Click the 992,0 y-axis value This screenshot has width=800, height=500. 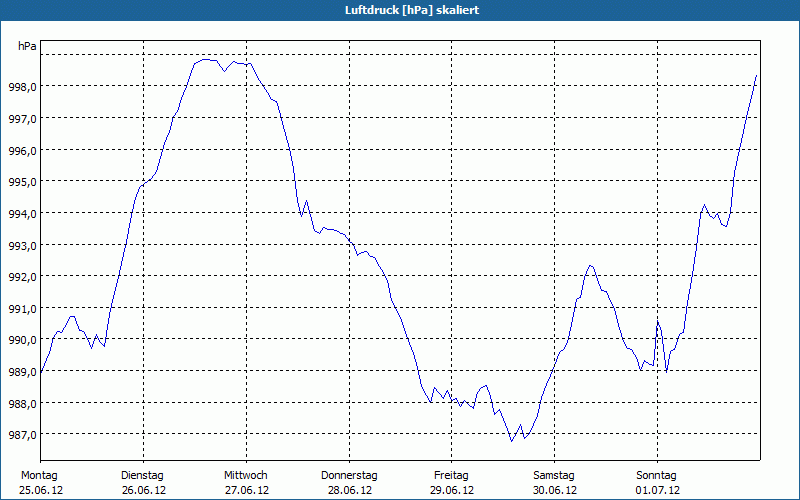click(22, 277)
